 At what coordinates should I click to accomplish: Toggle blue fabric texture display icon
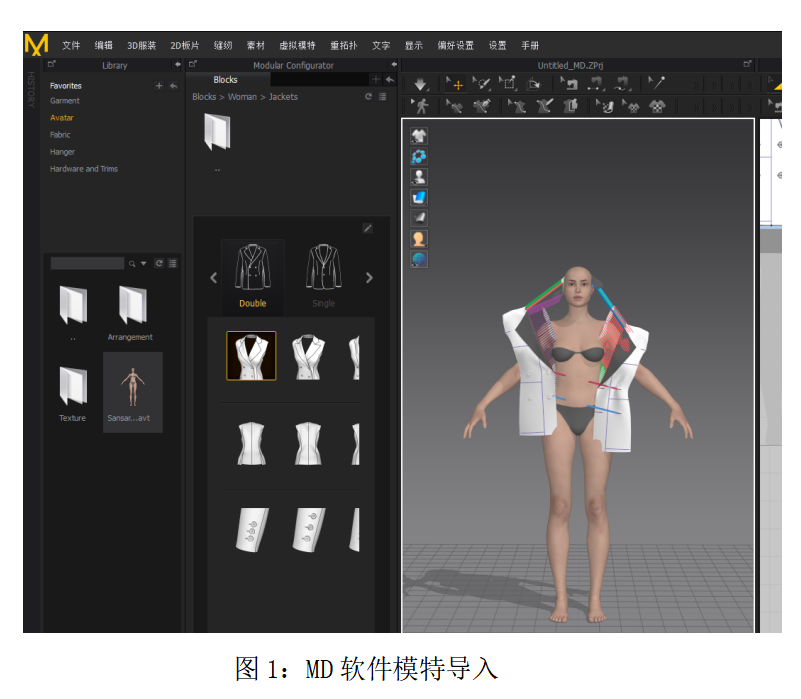(419, 197)
